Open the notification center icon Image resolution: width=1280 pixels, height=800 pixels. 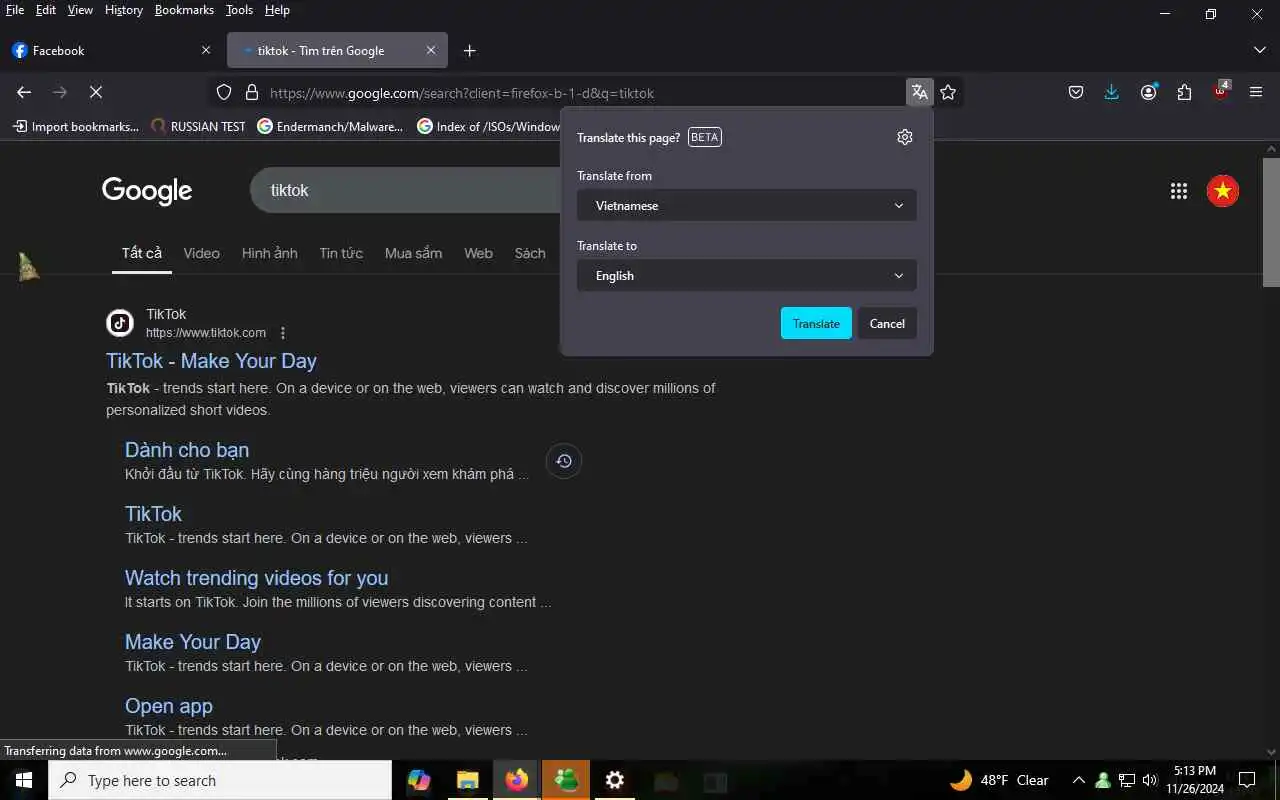point(1247,780)
